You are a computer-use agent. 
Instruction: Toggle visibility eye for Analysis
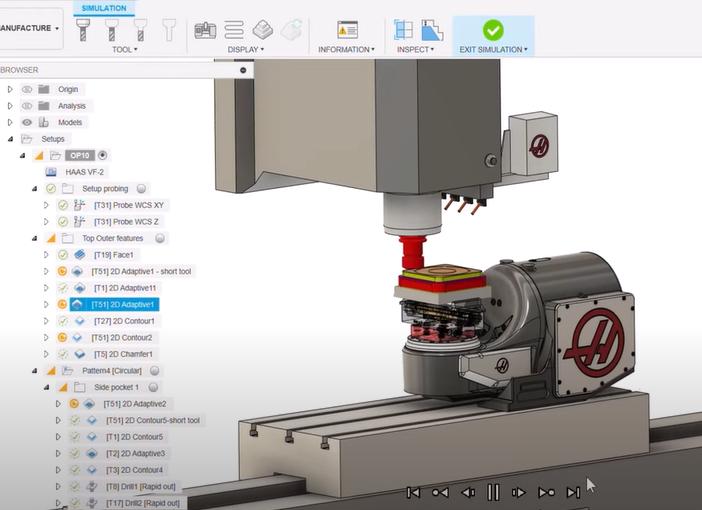point(27,106)
